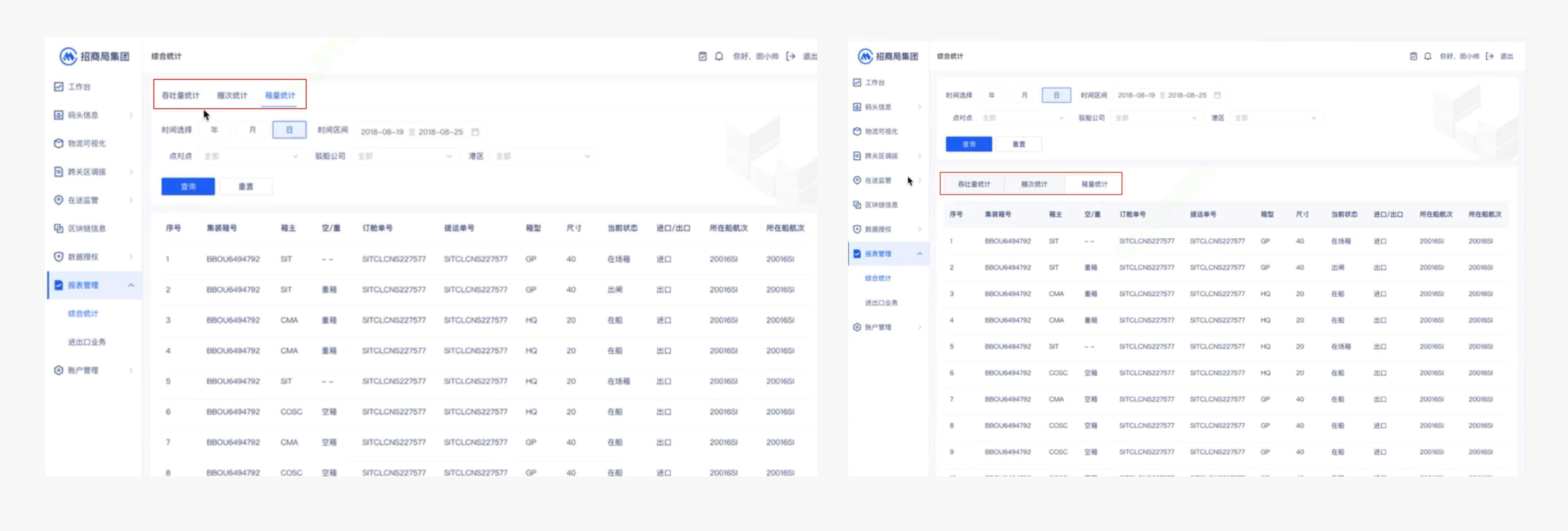This screenshot has width=1568, height=531.
Task: Collapse 报表管理 chevron in left screen sidebar
Action: (131, 285)
